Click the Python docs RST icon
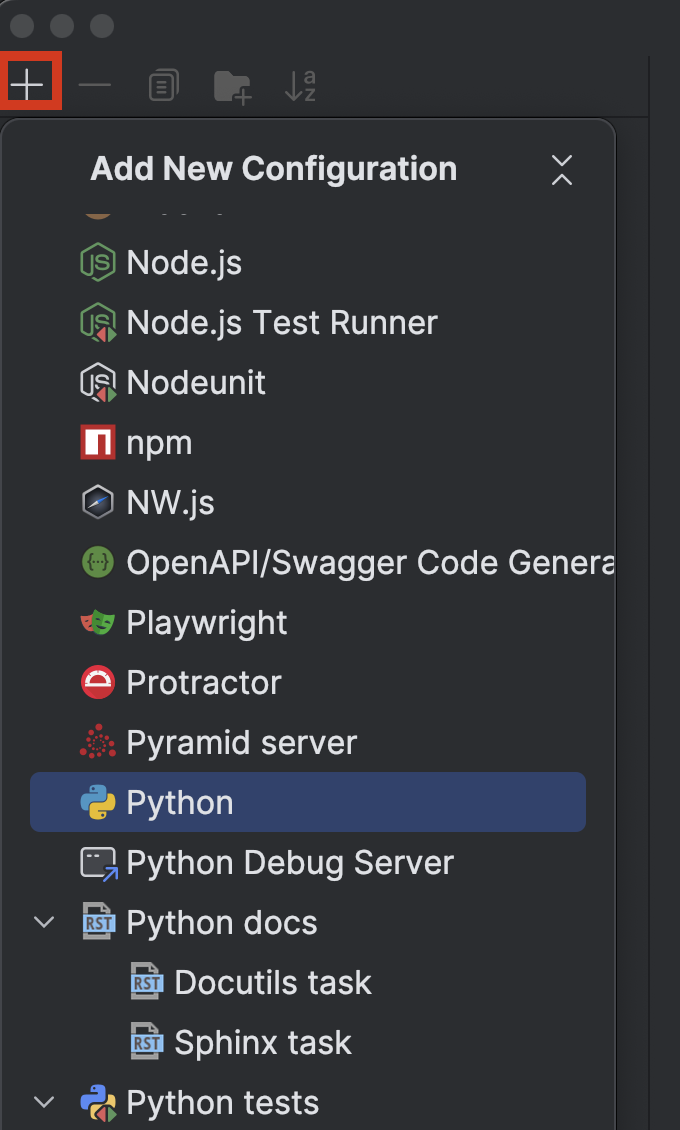This screenshot has height=1130, width=680. coord(98,922)
